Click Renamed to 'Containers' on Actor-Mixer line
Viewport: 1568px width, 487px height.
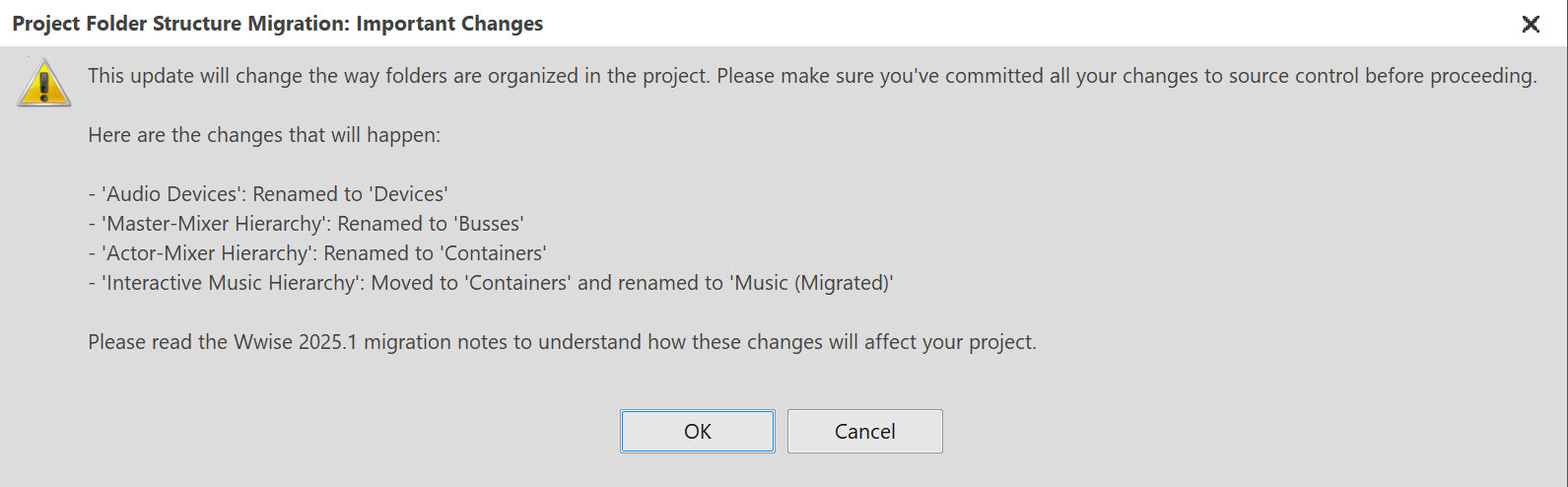[435, 253]
